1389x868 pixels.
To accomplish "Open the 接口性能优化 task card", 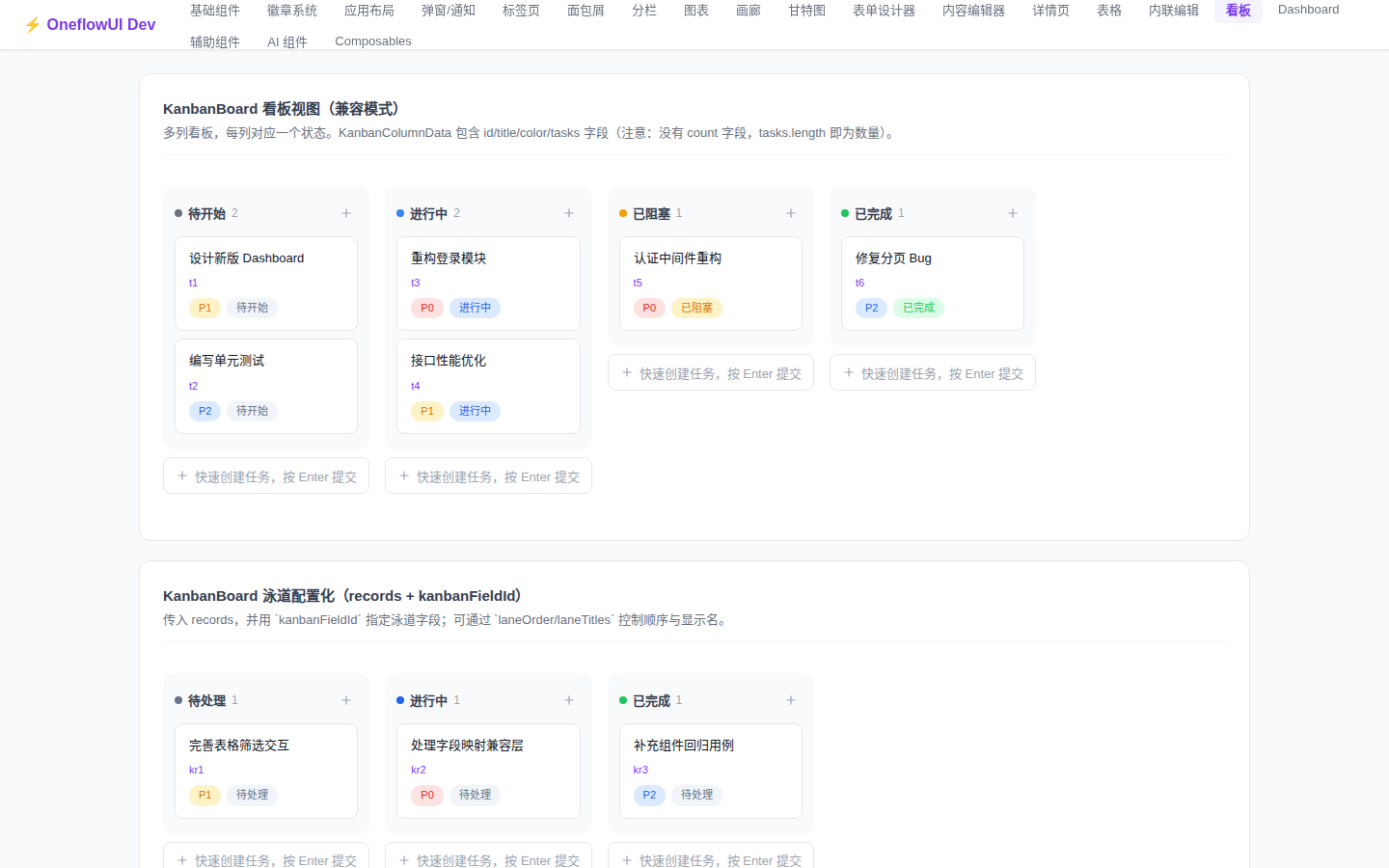I will [x=488, y=386].
